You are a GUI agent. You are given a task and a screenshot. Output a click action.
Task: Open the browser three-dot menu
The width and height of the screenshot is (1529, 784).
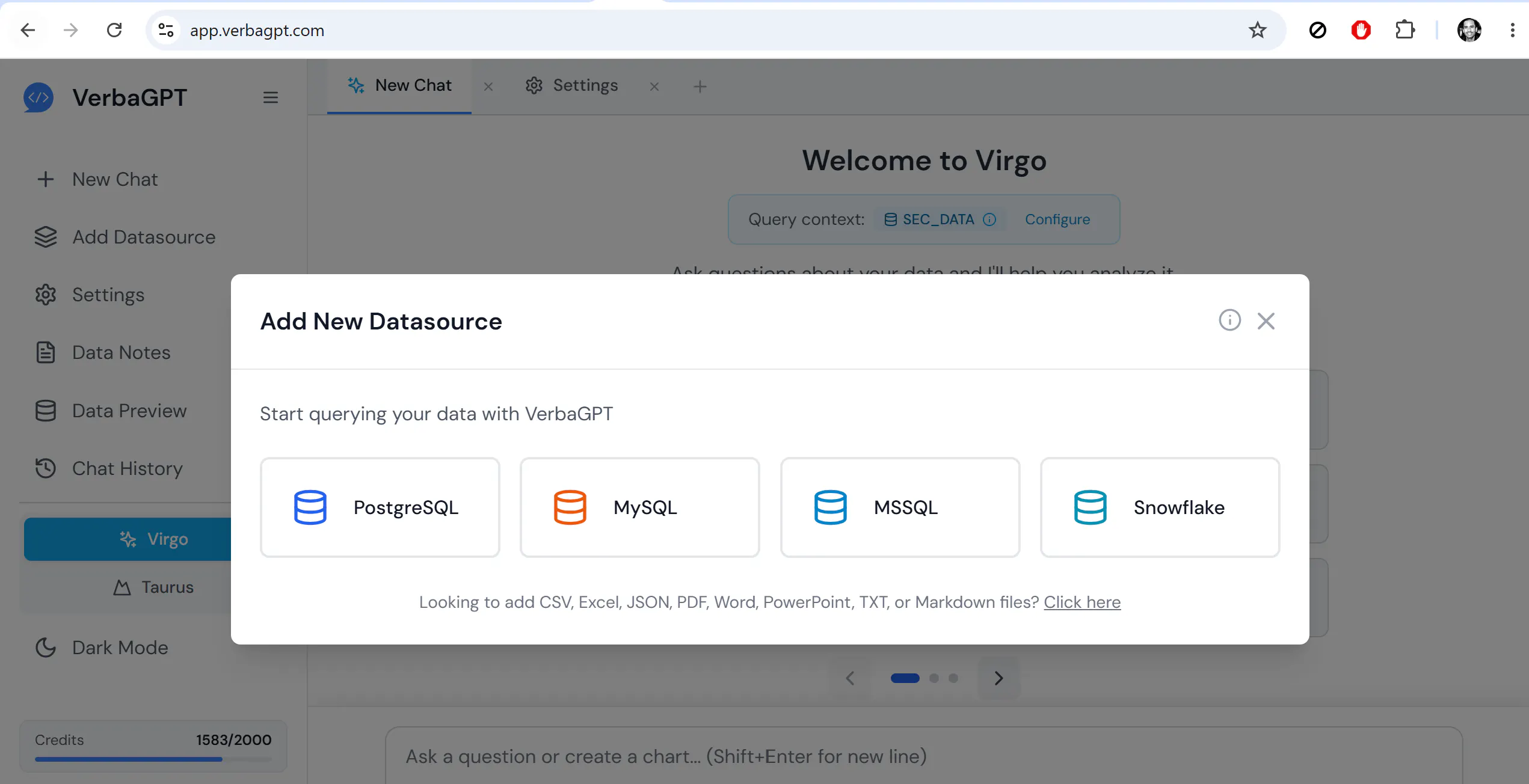1512,30
